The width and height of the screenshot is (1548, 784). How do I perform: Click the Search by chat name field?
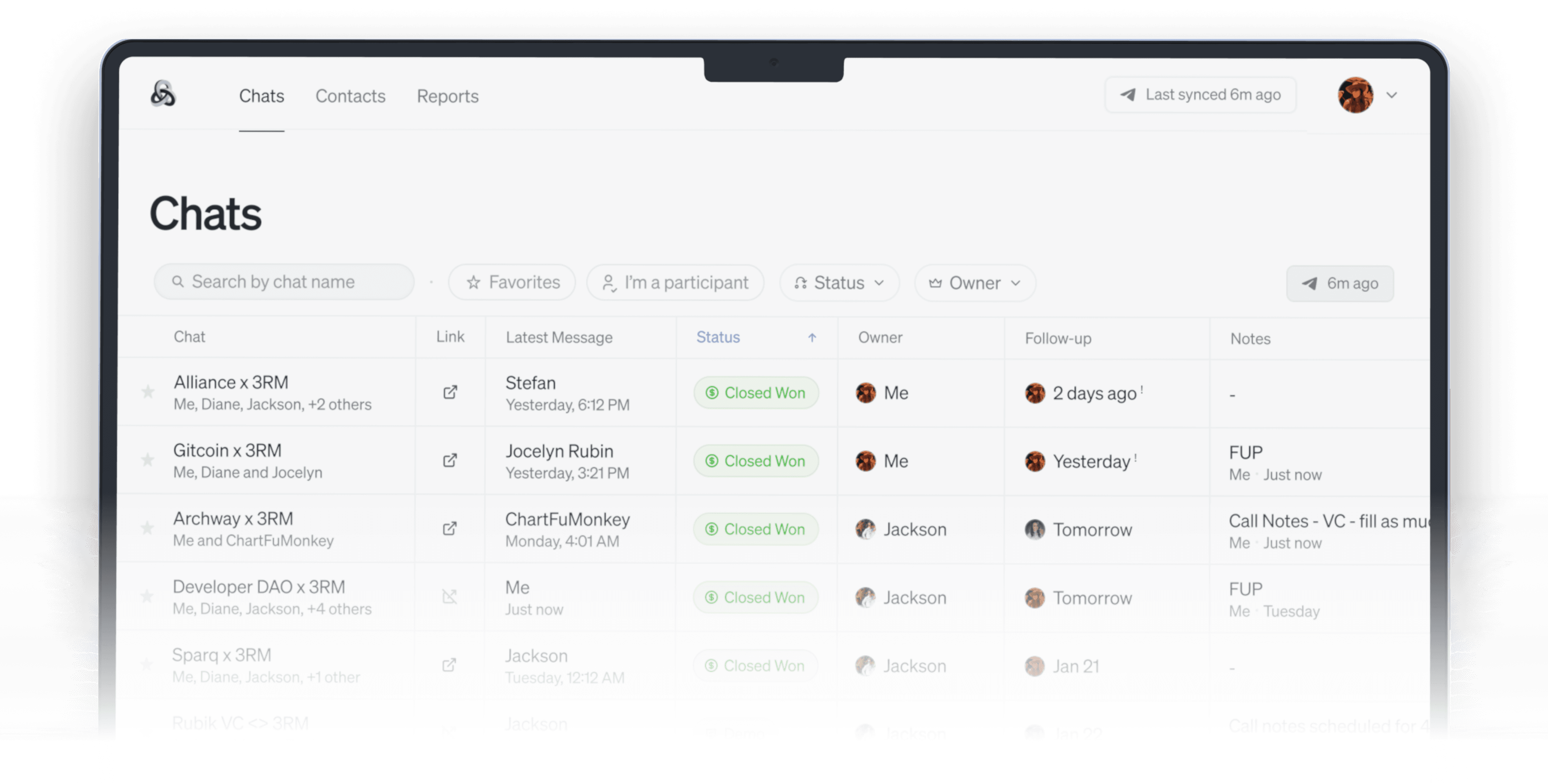click(284, 282)
